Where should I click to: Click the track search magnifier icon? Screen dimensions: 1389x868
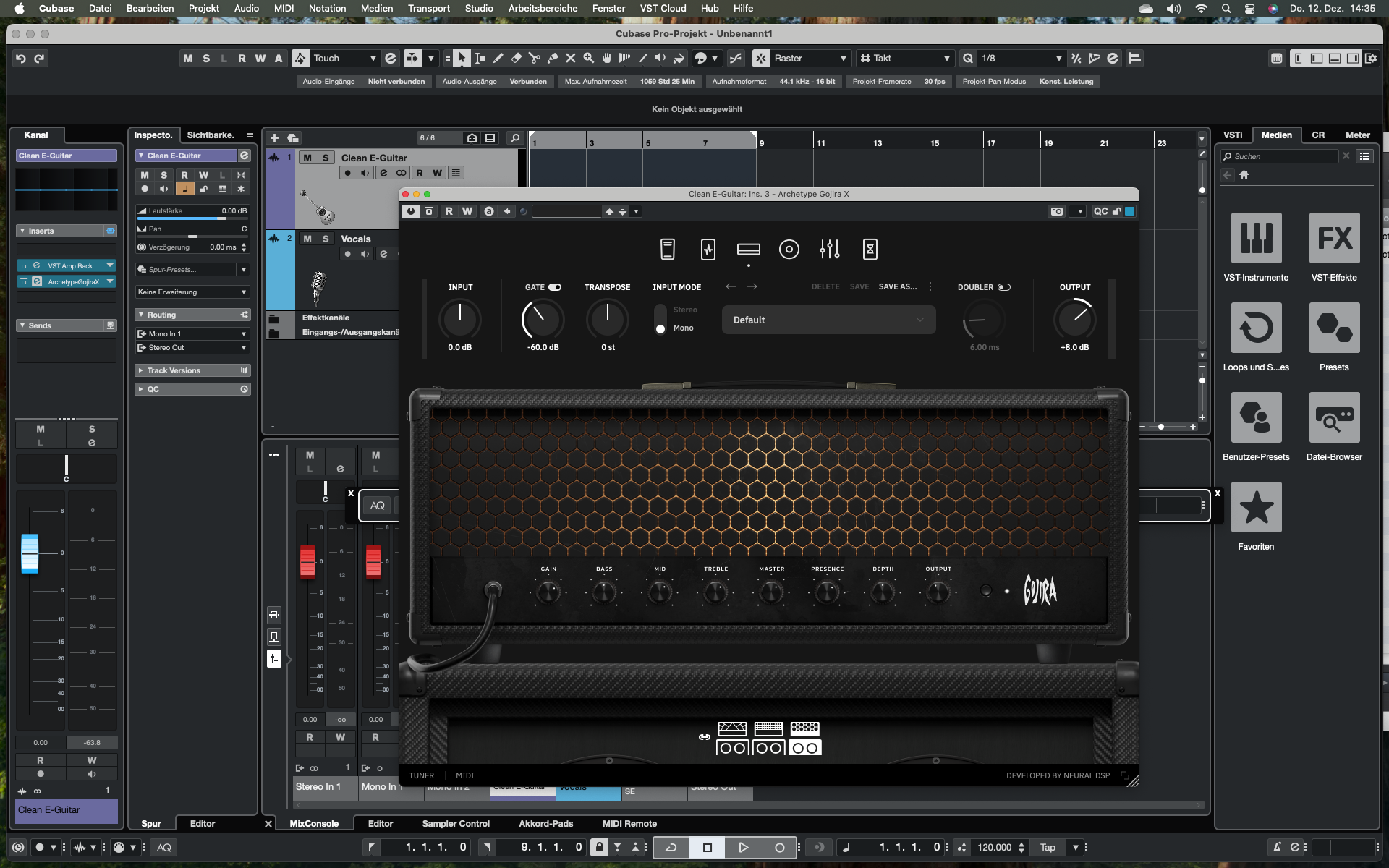pos(515,137)
